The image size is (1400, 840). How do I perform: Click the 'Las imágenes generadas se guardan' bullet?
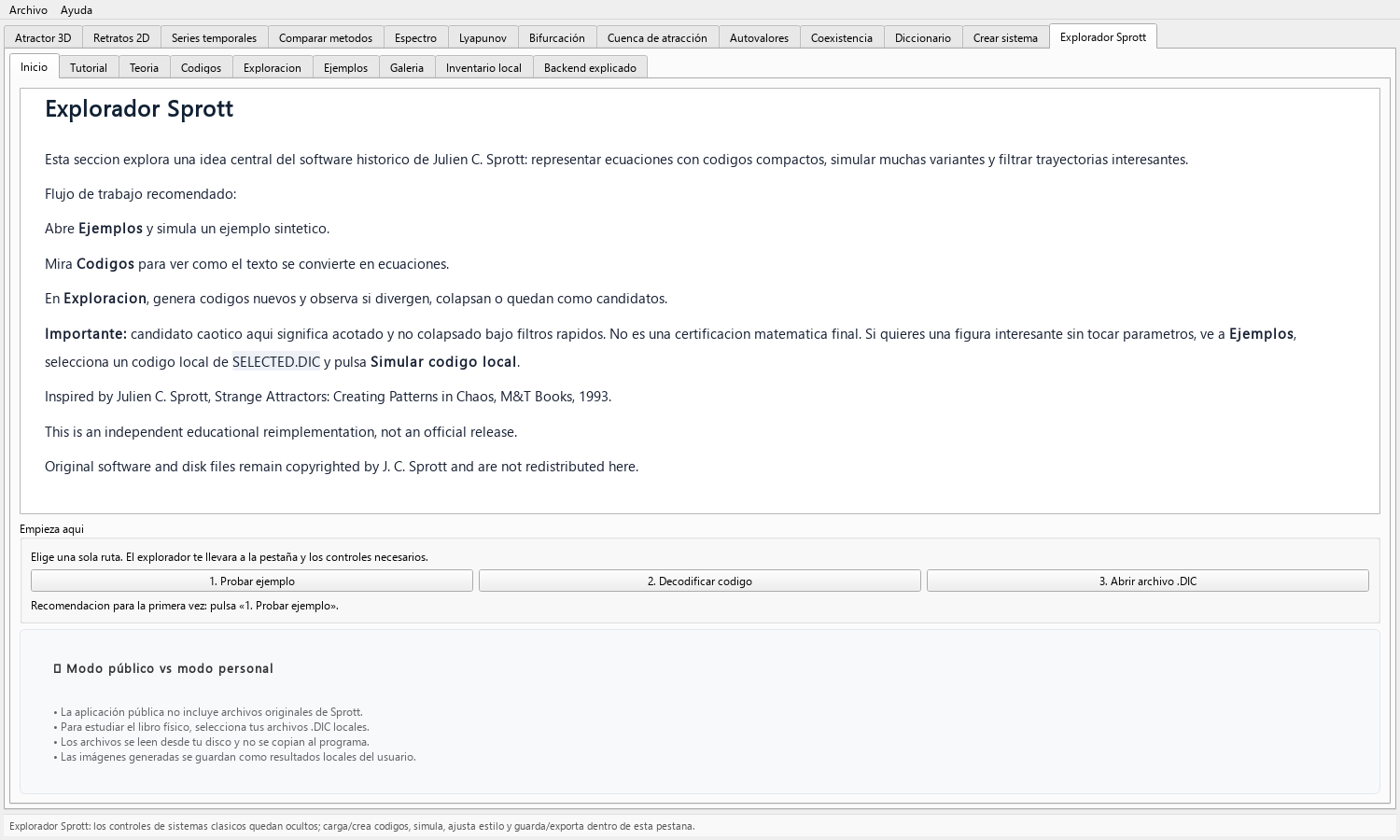click(235, 757)
